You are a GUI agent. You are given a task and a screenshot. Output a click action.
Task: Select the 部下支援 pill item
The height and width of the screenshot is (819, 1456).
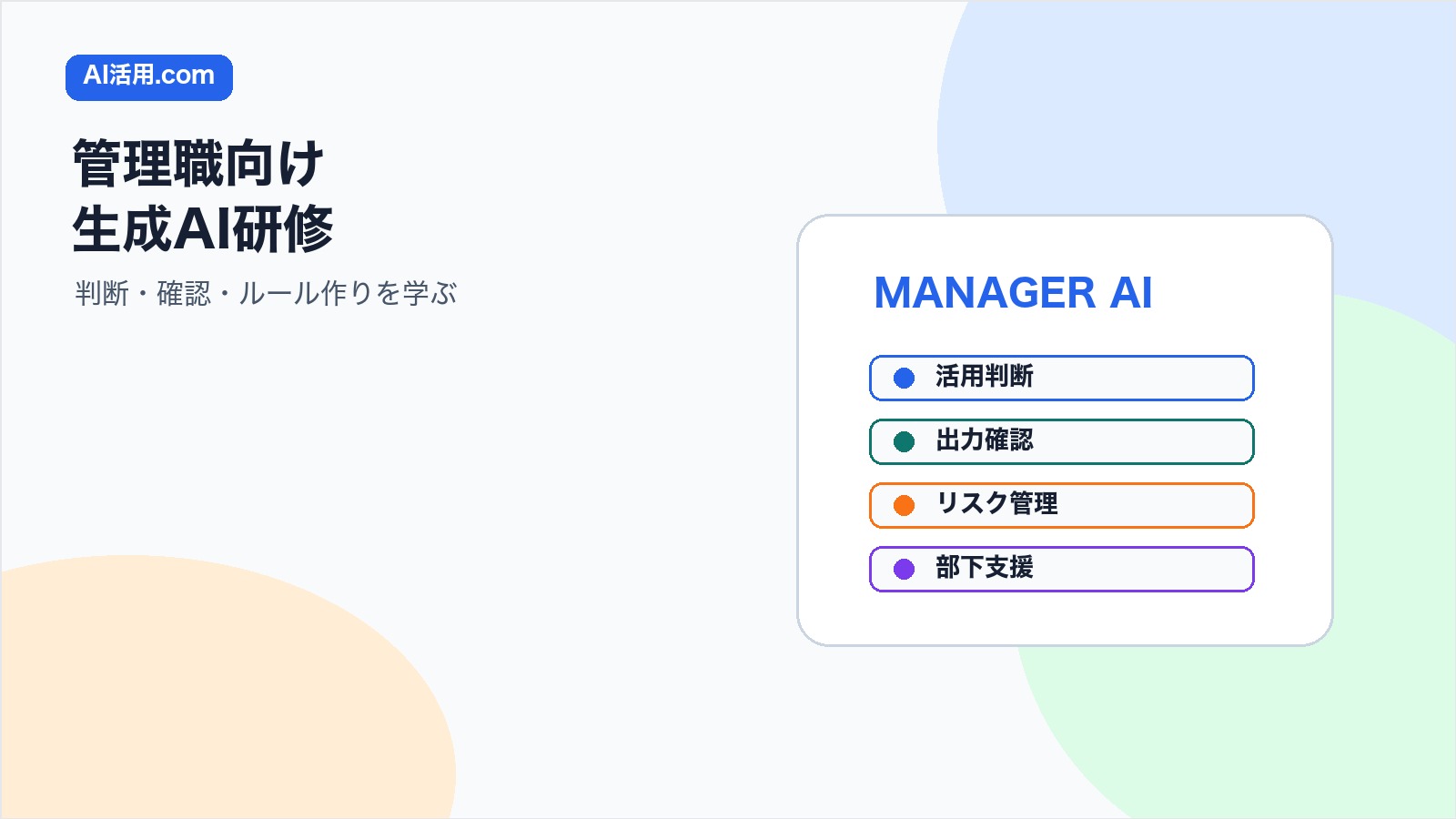[1062, 569]
